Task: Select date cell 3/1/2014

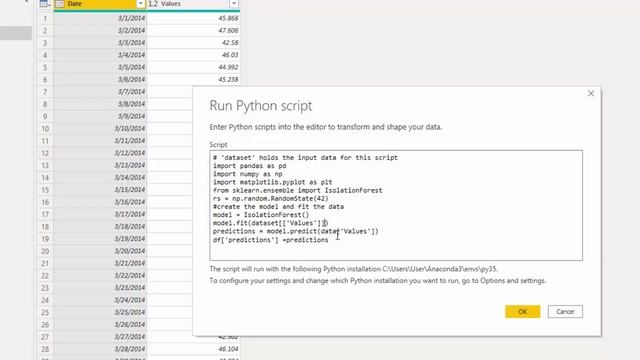Action: tap(100, 18)
